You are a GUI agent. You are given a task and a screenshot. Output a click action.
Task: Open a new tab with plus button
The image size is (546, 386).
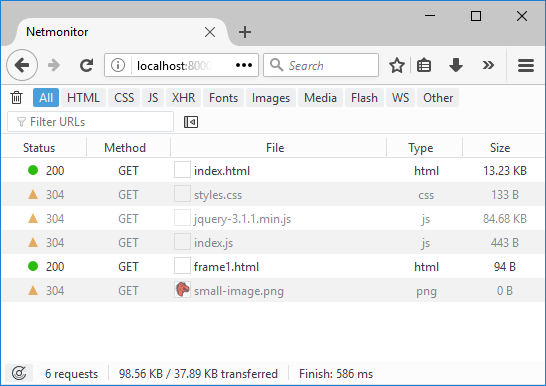245,32
